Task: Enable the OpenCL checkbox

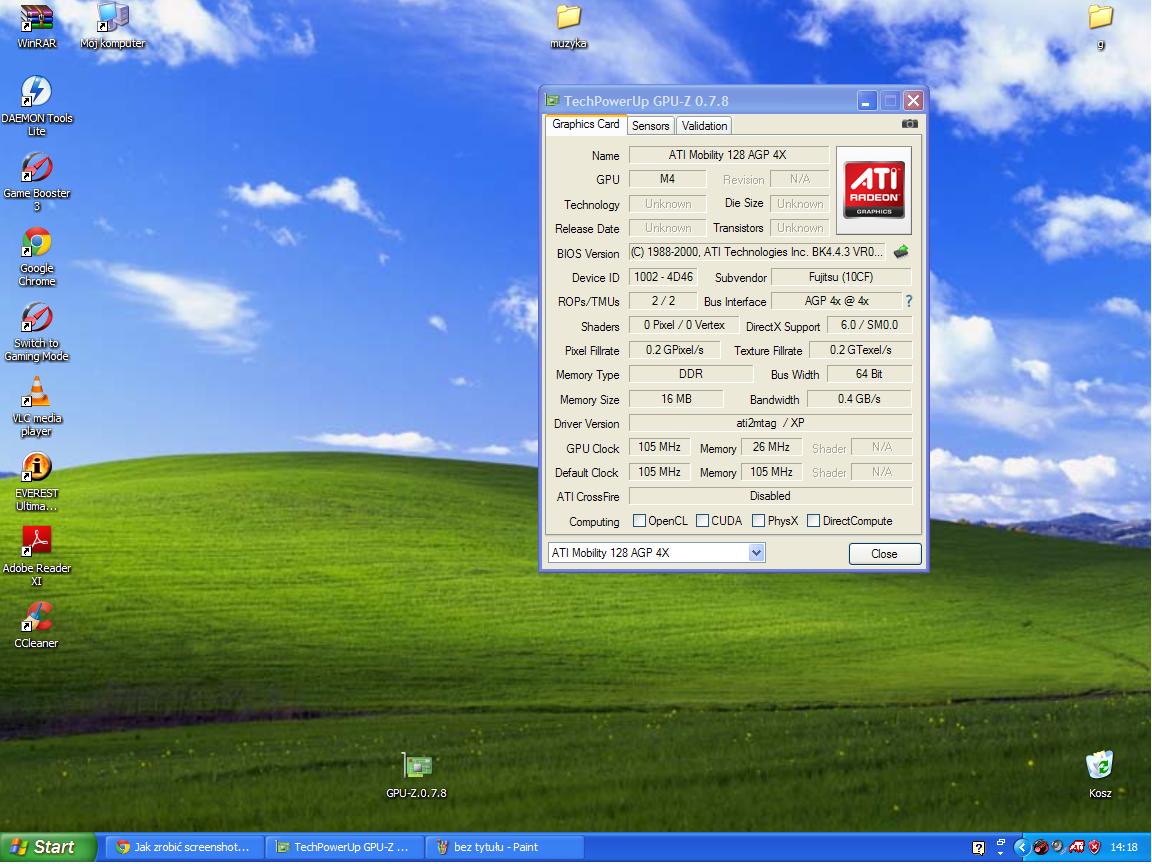Action: click(x=639, y=521)
